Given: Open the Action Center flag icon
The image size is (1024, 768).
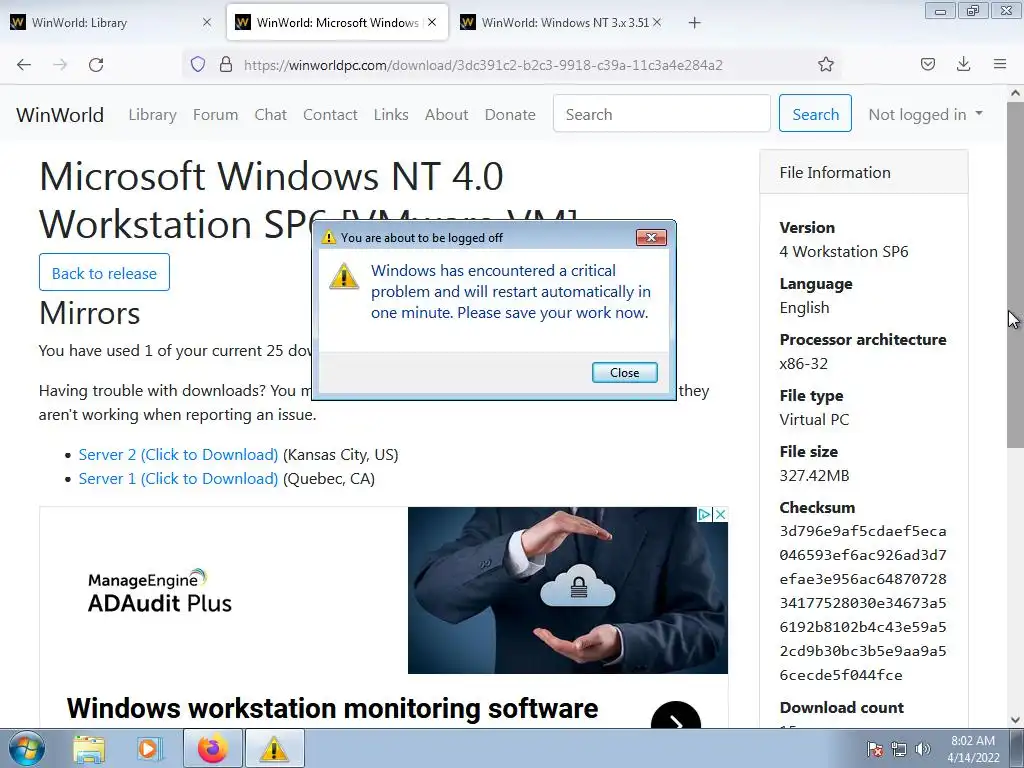Looking at the screenshot, I should click(x=875, y=749).
